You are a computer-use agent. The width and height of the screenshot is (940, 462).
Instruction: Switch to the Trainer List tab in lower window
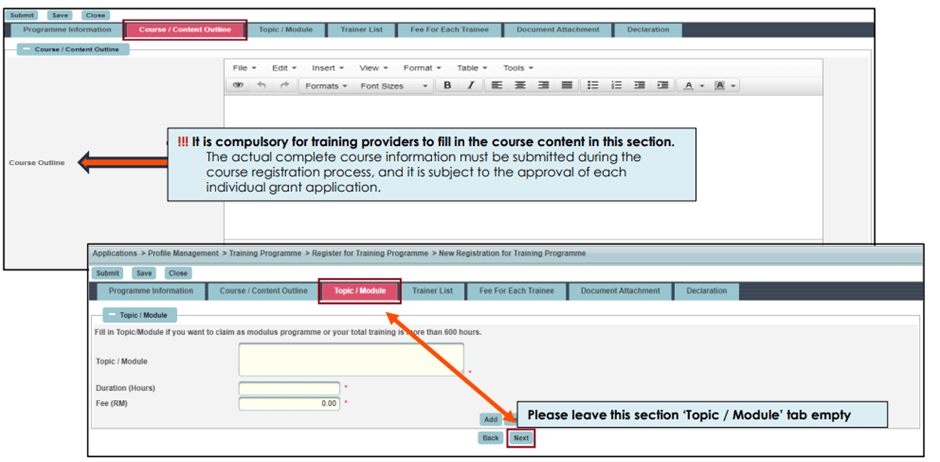coord(432,291)
